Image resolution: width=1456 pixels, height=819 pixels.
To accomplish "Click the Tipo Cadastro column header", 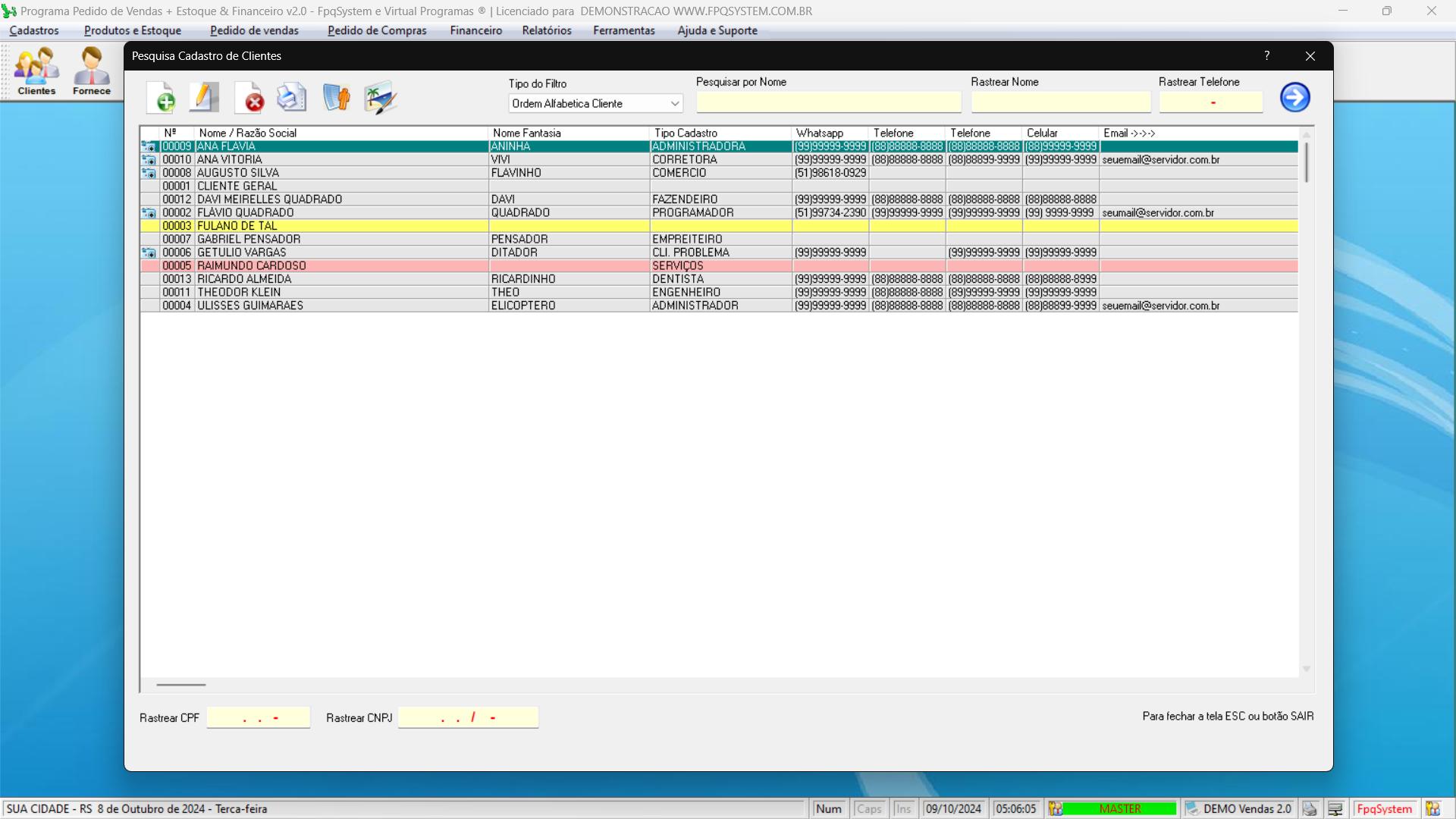I will (720, 133).
